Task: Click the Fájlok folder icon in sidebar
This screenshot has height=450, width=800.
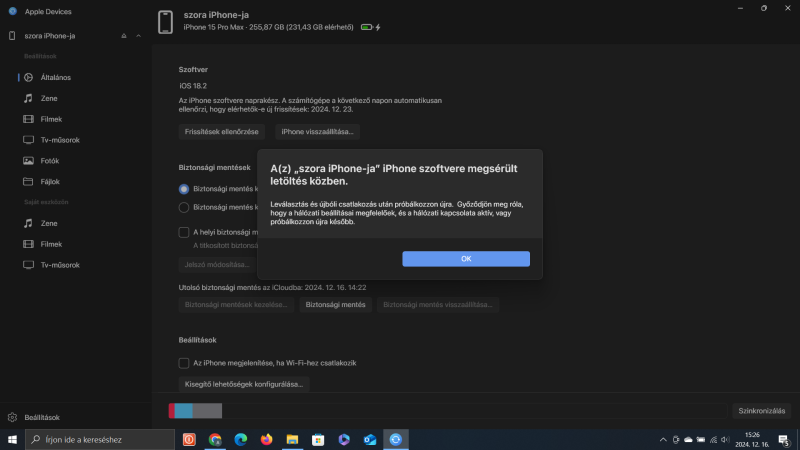Action: pyautogui.click(x=29, y=182)
